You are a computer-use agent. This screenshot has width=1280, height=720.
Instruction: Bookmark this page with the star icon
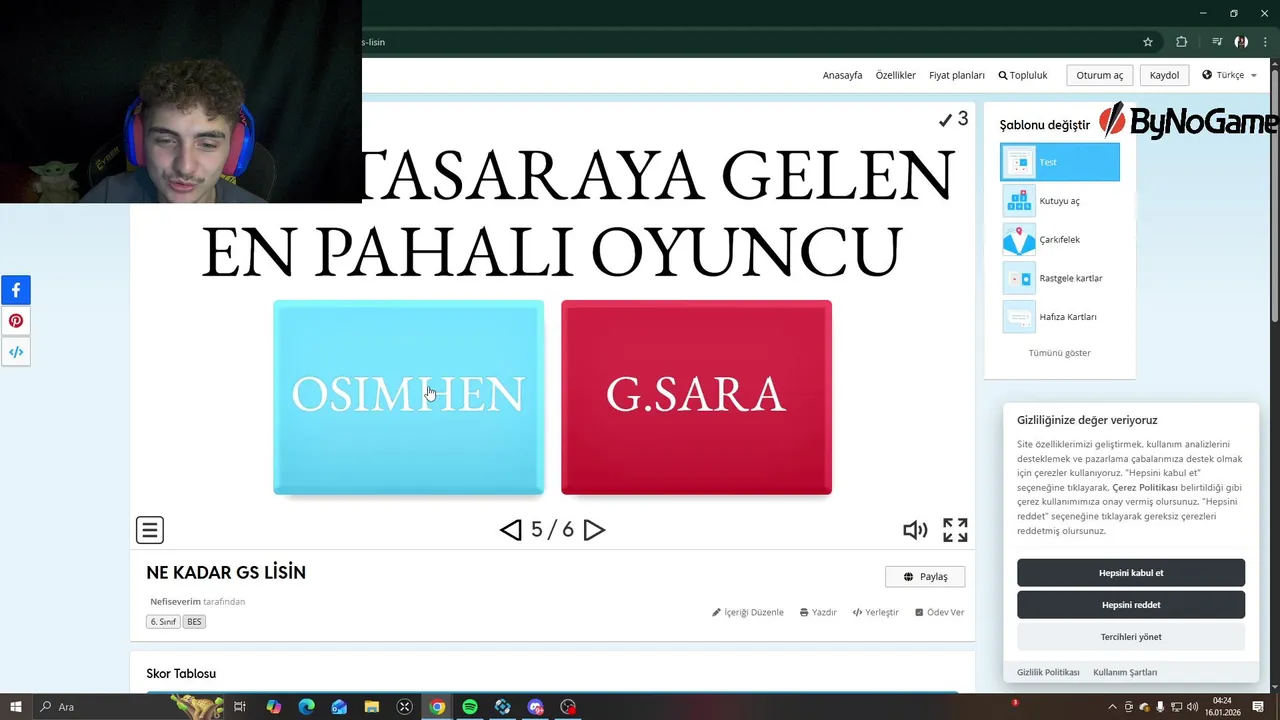1148,42
